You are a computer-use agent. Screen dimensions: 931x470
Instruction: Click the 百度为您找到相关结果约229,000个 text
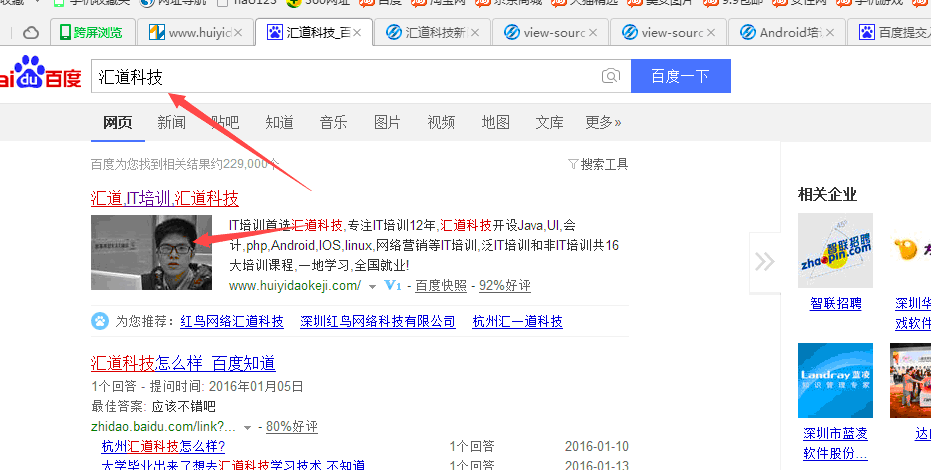[x=185, y=164]
